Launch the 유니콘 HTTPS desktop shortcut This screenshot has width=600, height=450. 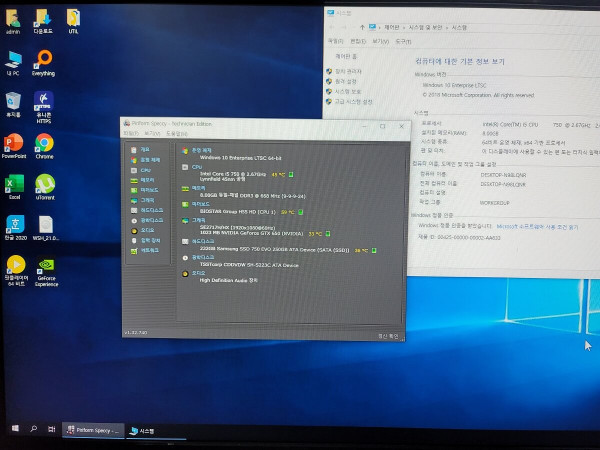click(44, 107)
